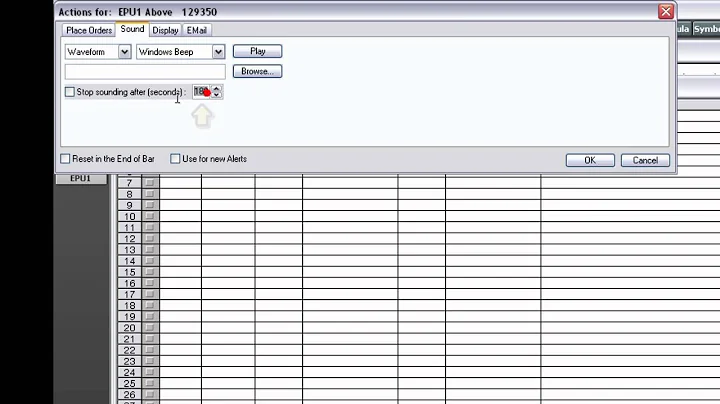The height and width of the screenshot is (404, 720).
Task: Enable Stop sounding after seconds checkbox
Action: 70,92
